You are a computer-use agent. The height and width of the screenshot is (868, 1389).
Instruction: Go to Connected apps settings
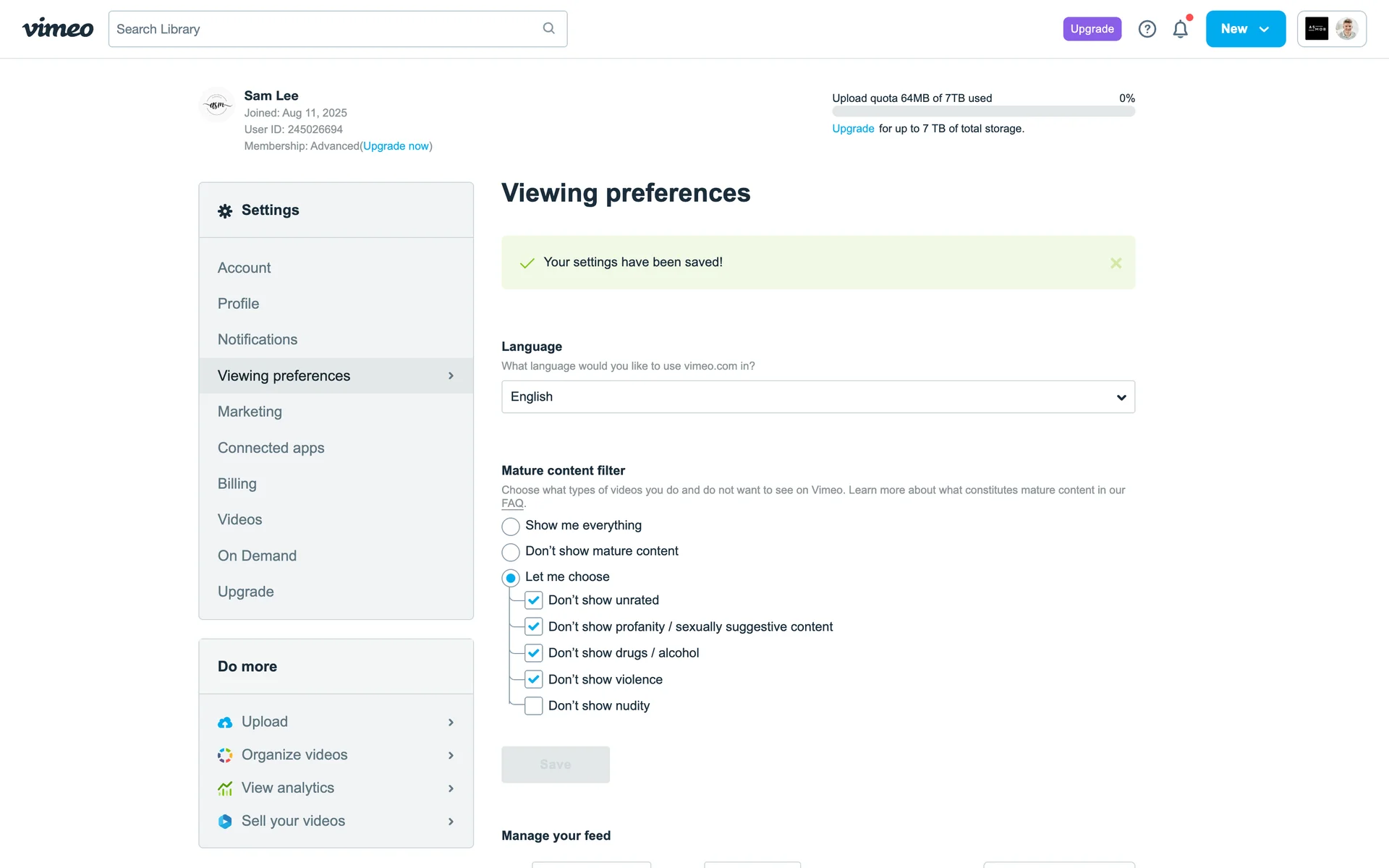coord(271,448)
